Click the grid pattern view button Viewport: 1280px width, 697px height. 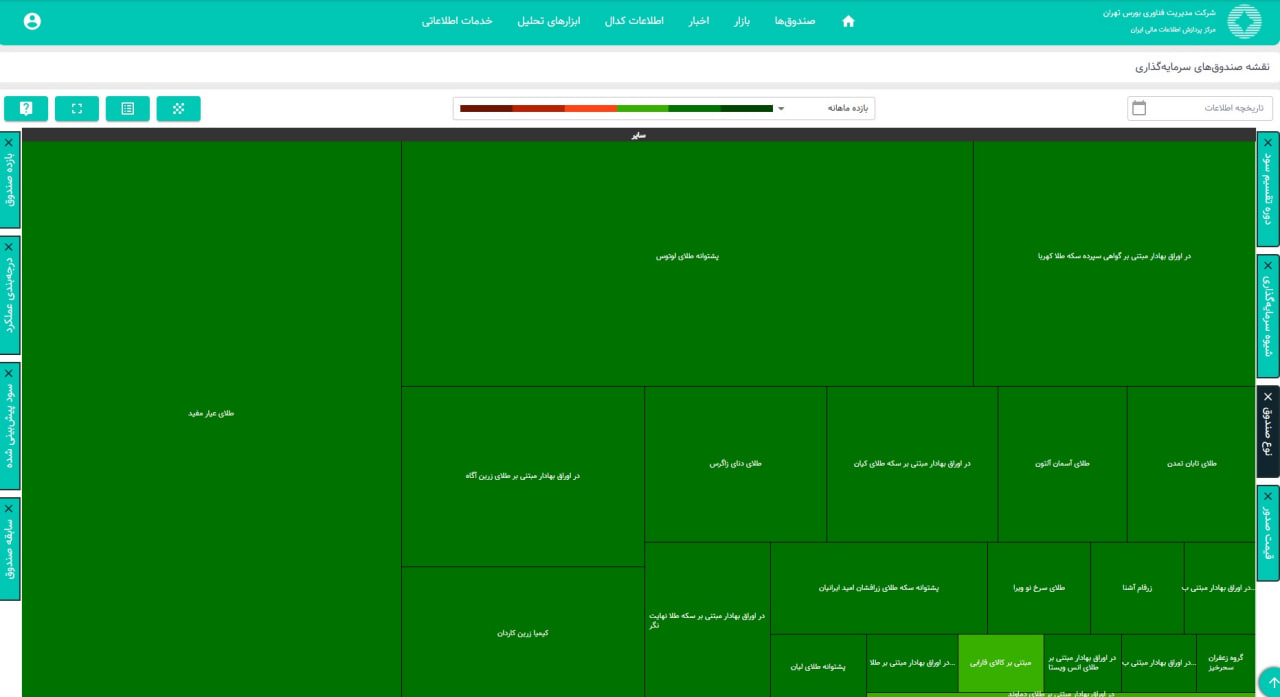pyautogui.click(x=178, y=109)
